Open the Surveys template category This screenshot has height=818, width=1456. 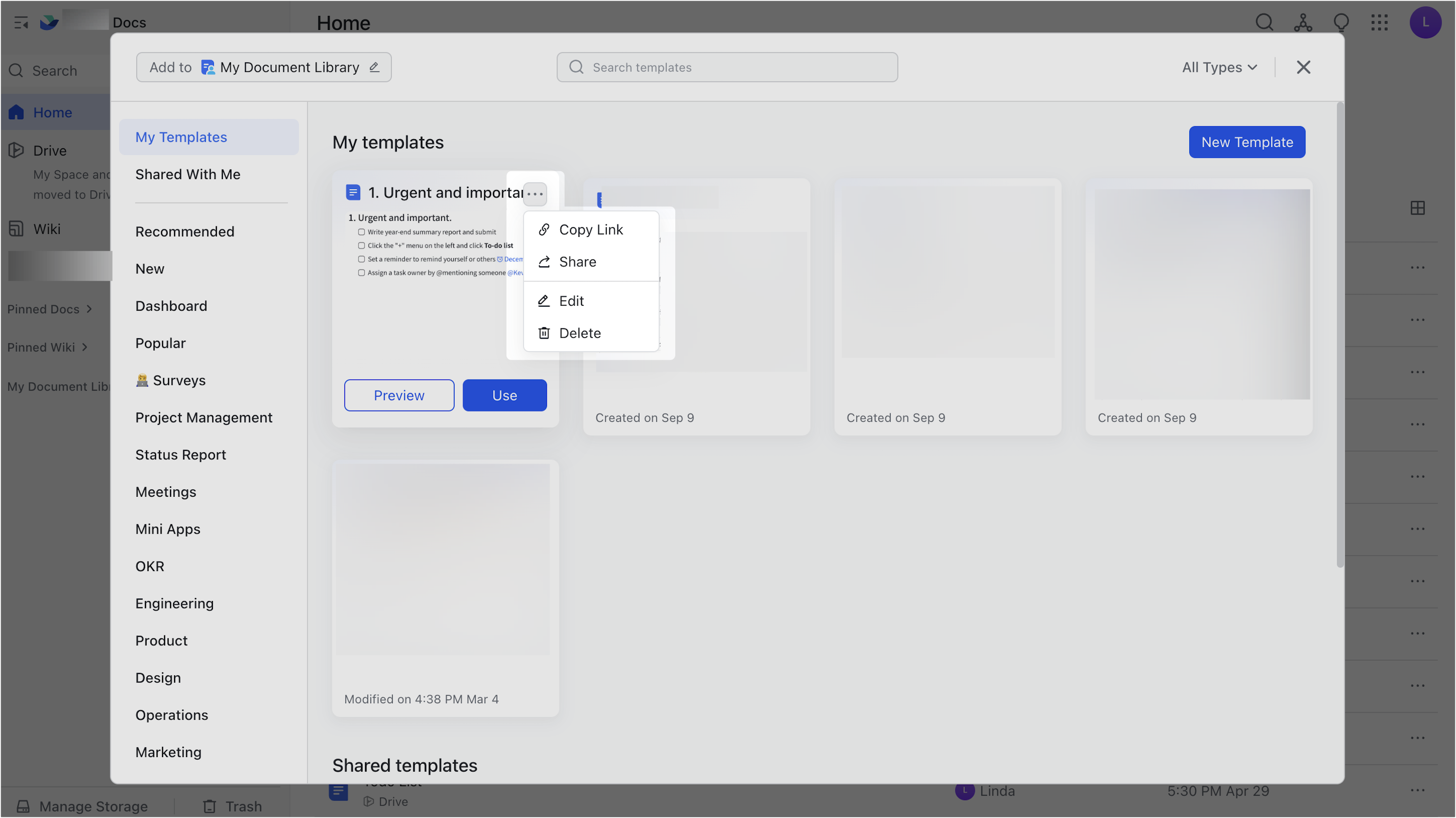pos(171,381)
